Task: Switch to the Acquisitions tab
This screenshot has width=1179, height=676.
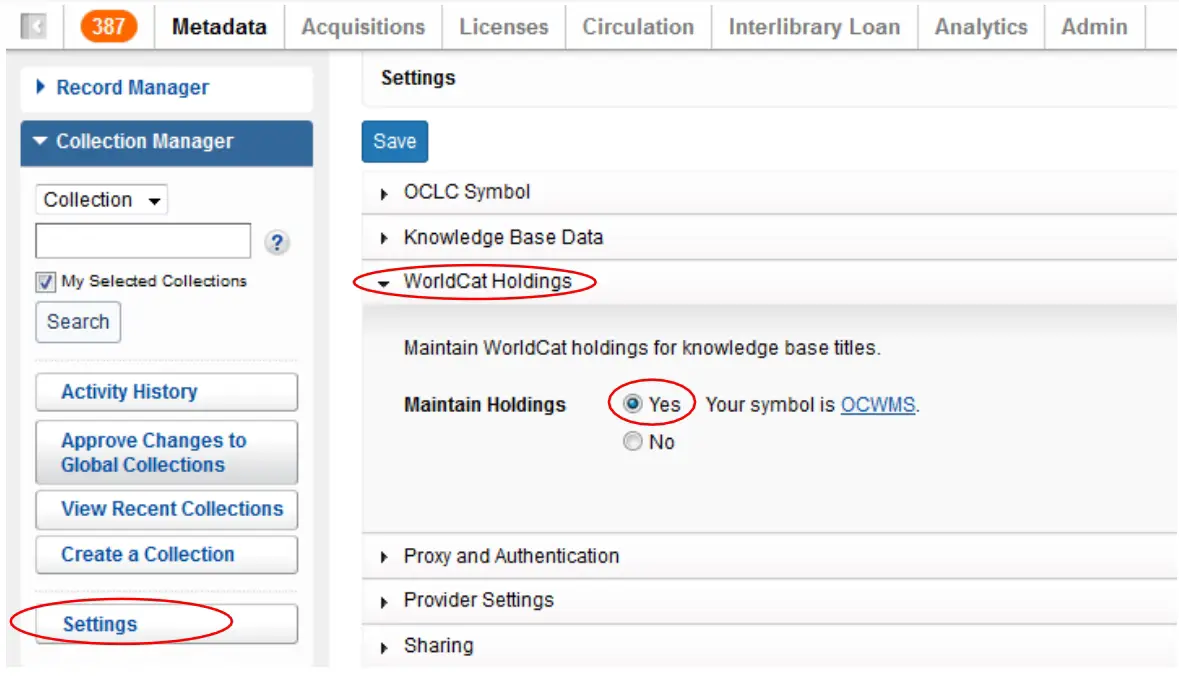Action: pyautogui.click(x=363, y=27)
